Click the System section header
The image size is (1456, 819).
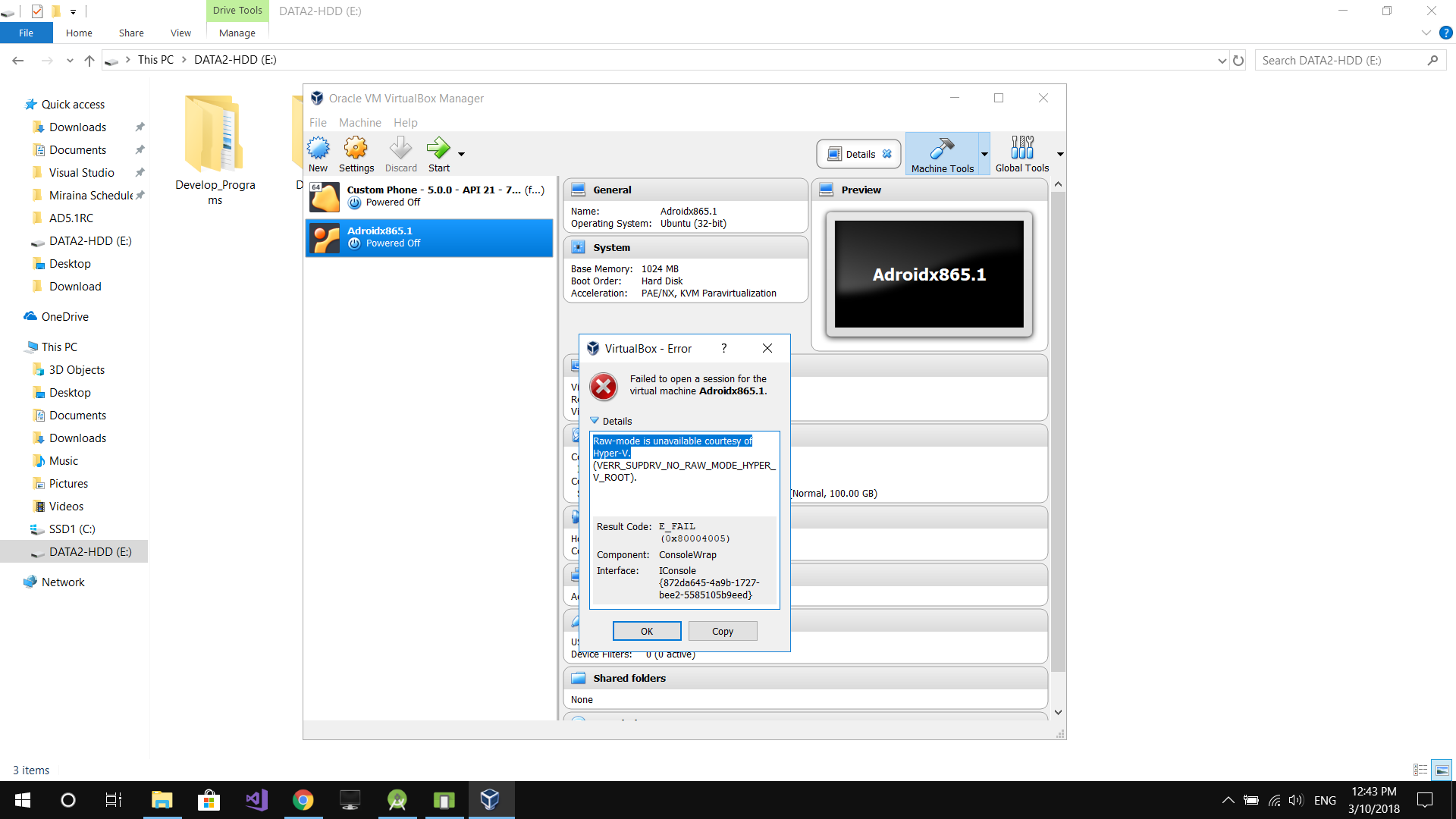(686, 247)
